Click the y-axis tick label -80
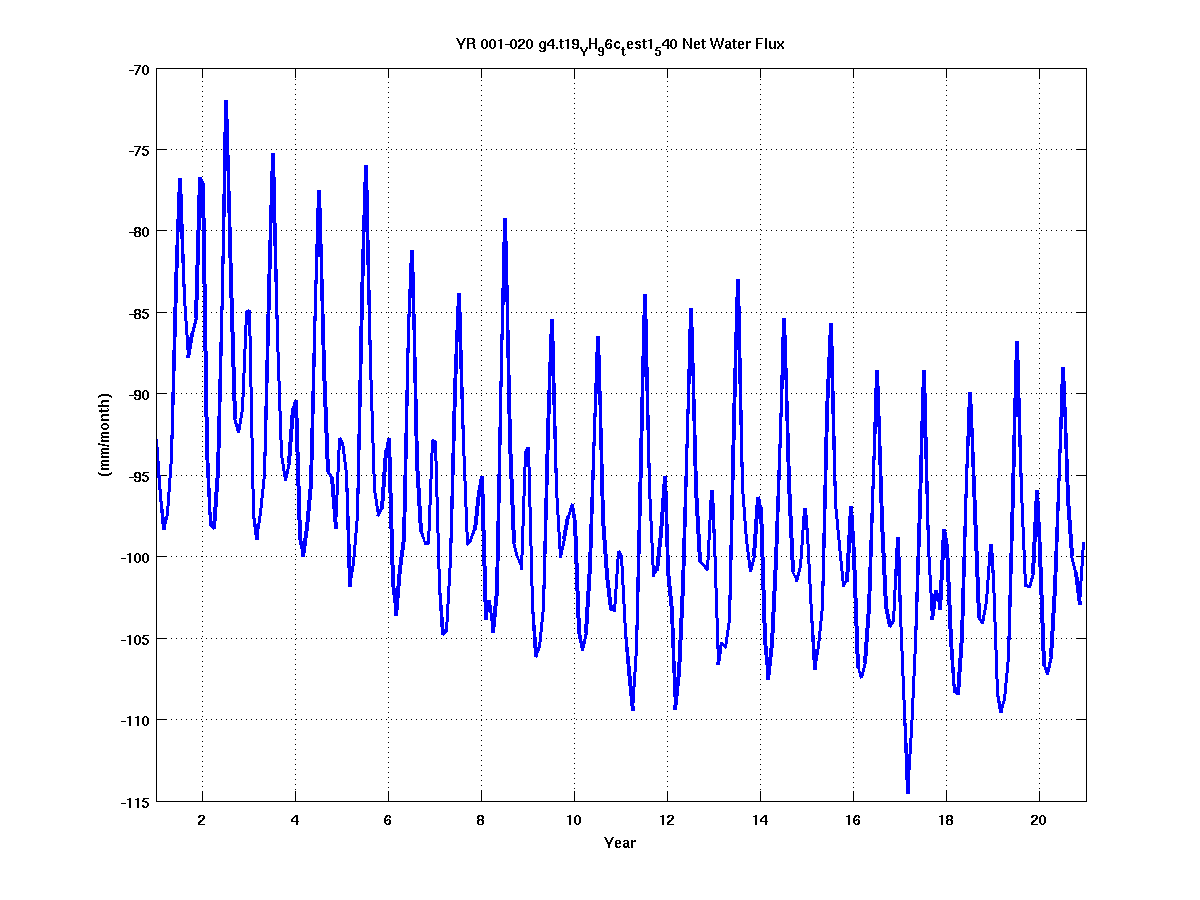Viewport: 1200px width, 900px height. pyautogui.click(x=139, y=232)
